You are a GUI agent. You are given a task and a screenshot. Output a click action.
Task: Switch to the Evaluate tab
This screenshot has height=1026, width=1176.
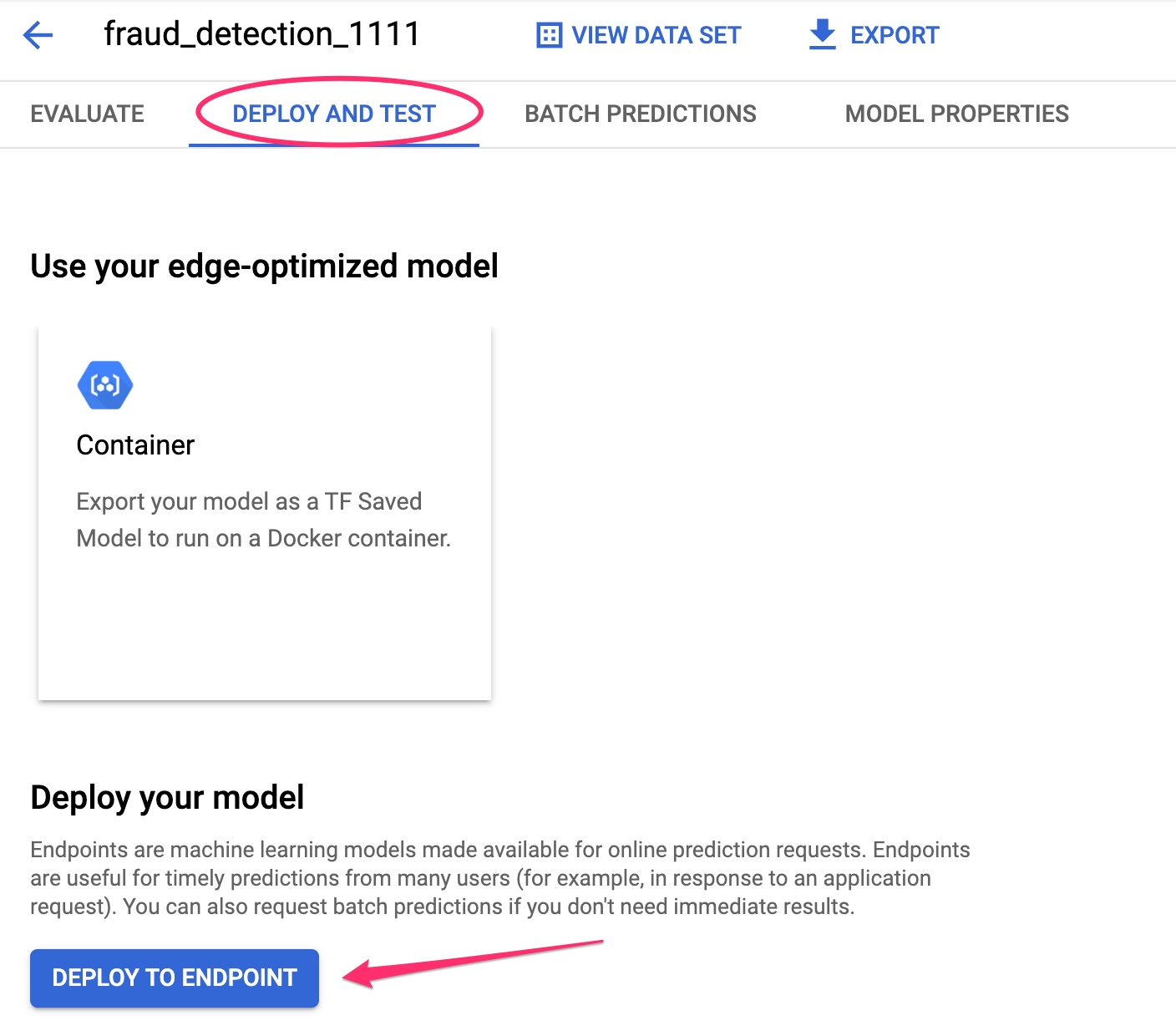[88, 114]
